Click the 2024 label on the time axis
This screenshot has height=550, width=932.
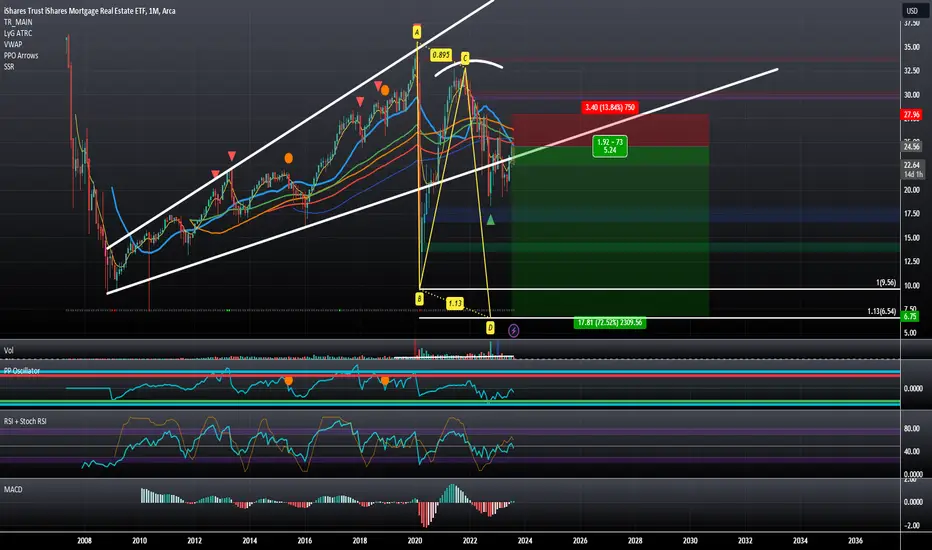(x=525, y=540)
